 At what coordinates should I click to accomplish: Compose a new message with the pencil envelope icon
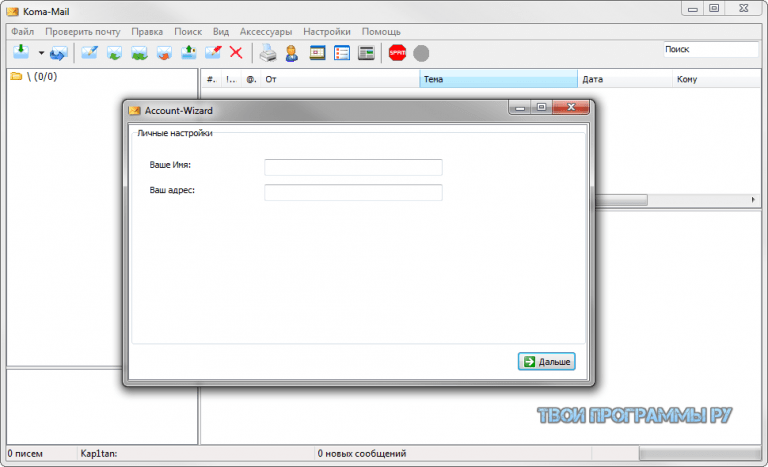pos(89,52)
